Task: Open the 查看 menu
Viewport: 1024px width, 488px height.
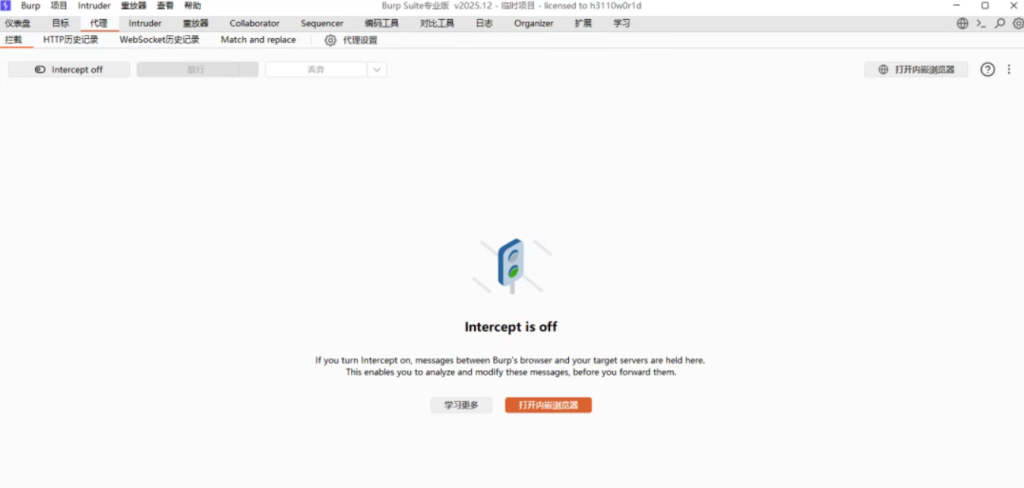Action: (165, 6)
